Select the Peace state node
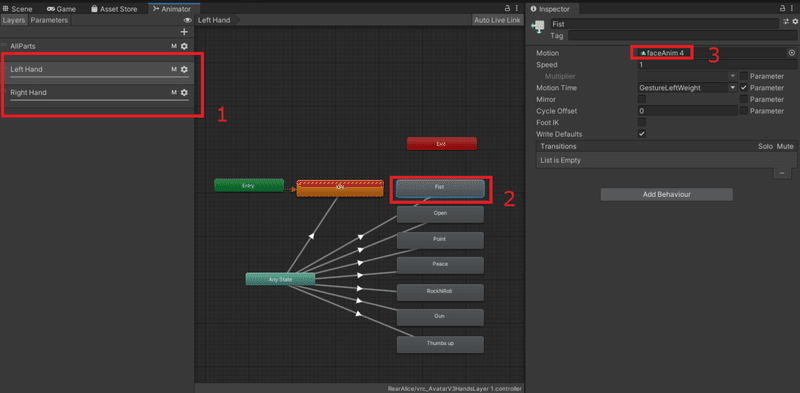800x393 pixels. tap(440, 265)
